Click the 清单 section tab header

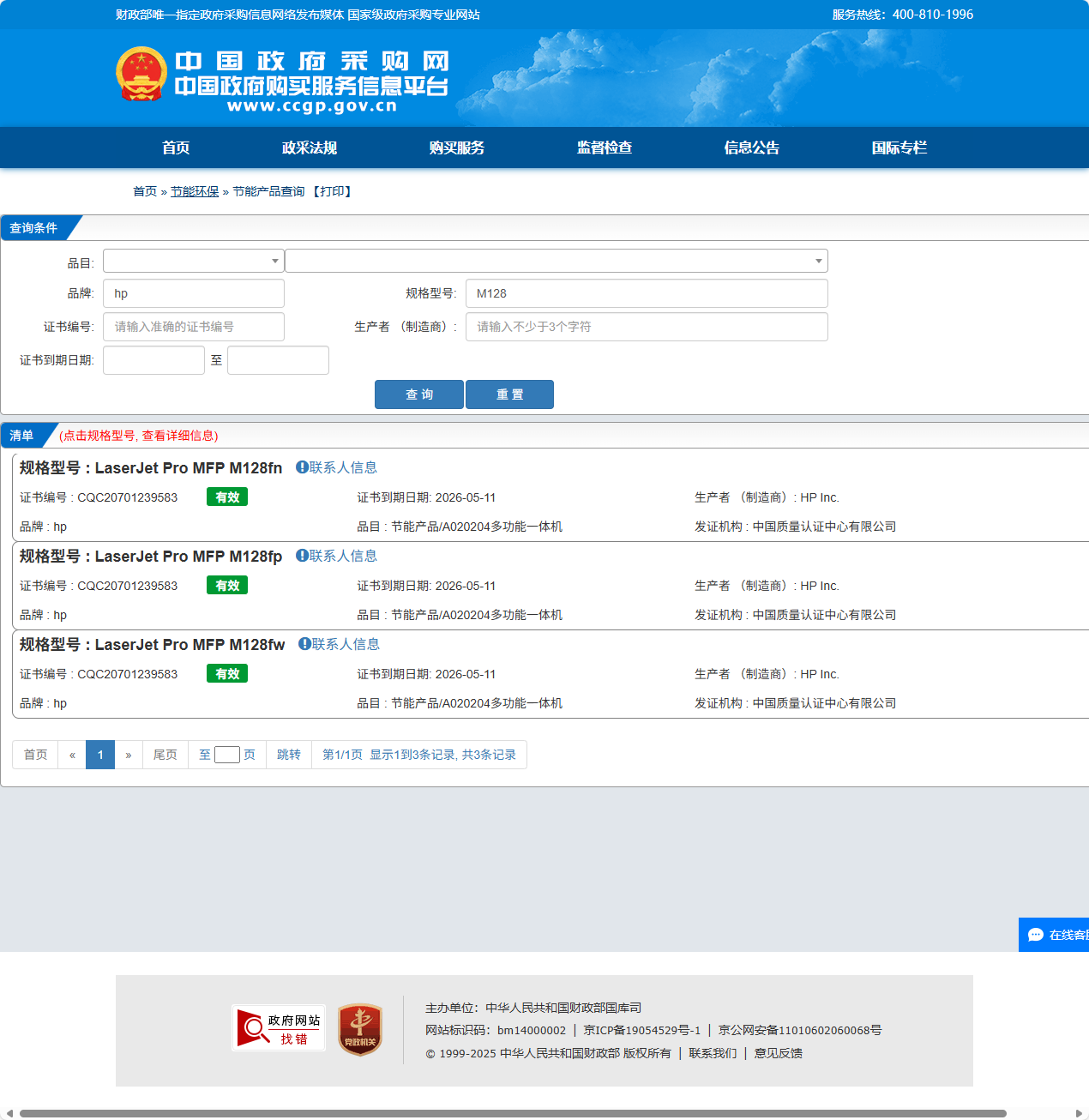[22, 435]
